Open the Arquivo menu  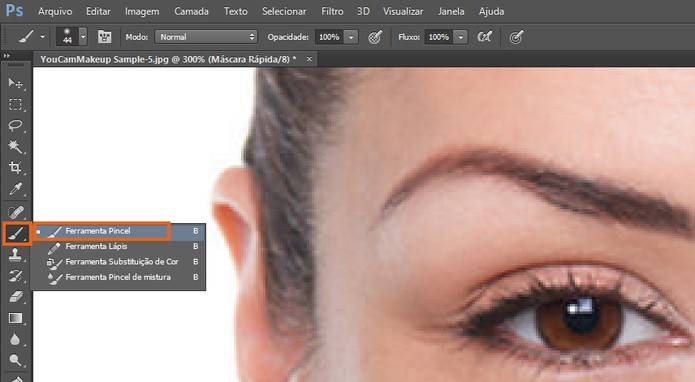[55, 12]
